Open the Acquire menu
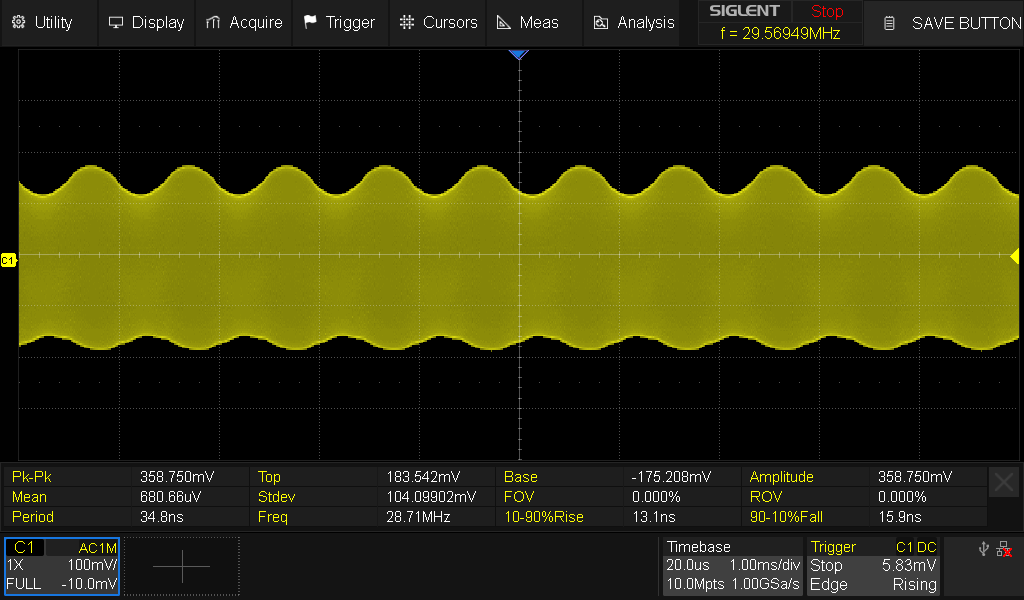Viewport: 1024px width, 600px height. click(x=243, y=22)
